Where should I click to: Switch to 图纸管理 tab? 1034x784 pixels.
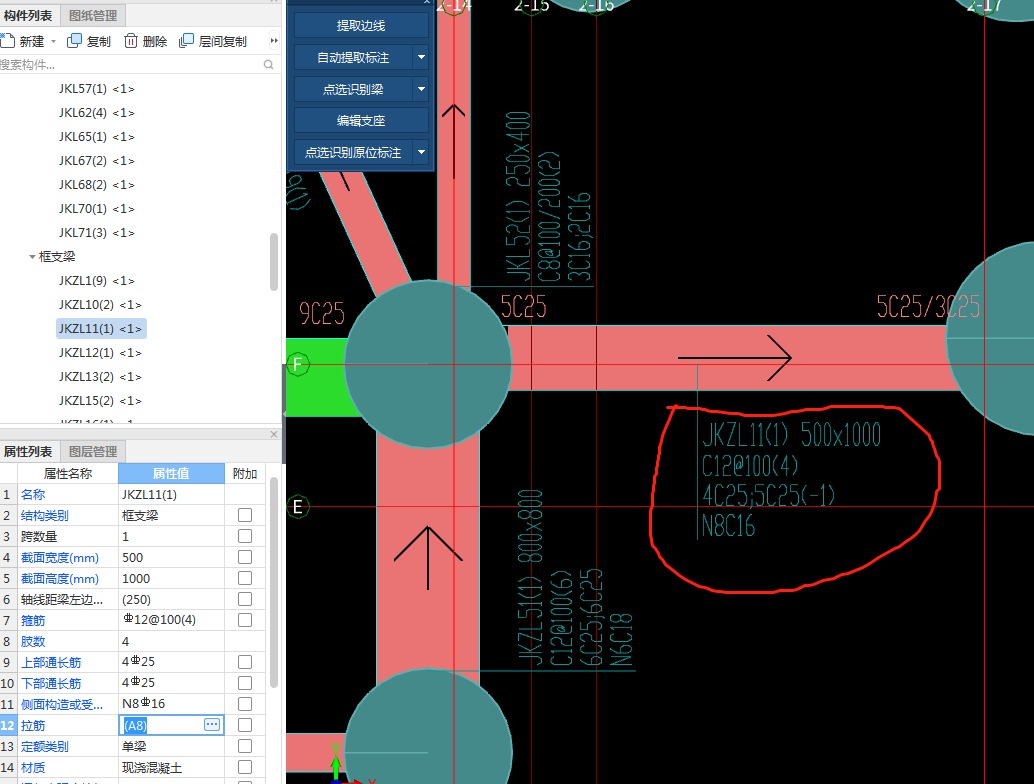(93, 15)
